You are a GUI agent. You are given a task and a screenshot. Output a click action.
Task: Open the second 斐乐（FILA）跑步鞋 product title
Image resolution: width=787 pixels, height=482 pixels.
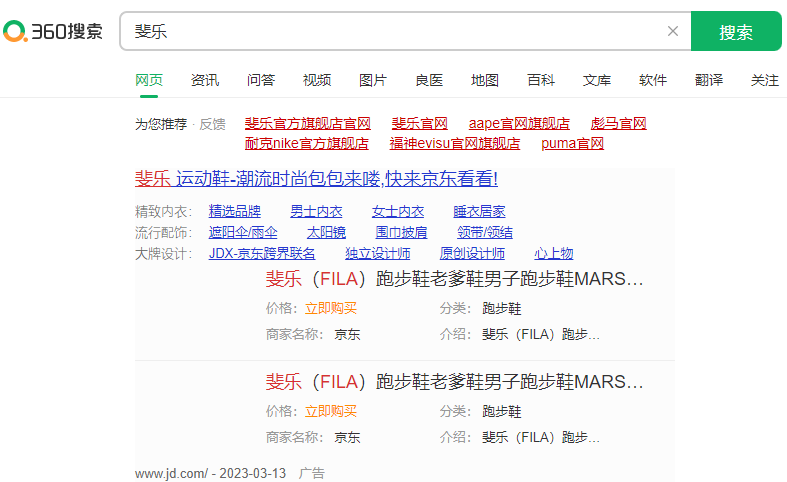coord(454,382)
